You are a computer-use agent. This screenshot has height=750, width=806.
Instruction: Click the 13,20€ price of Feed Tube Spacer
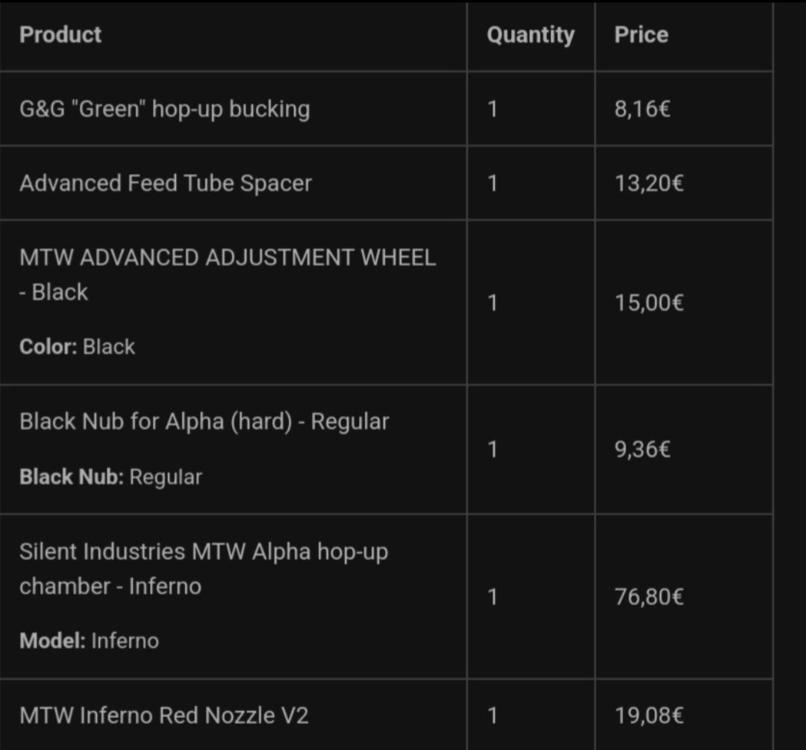point(648,183)
